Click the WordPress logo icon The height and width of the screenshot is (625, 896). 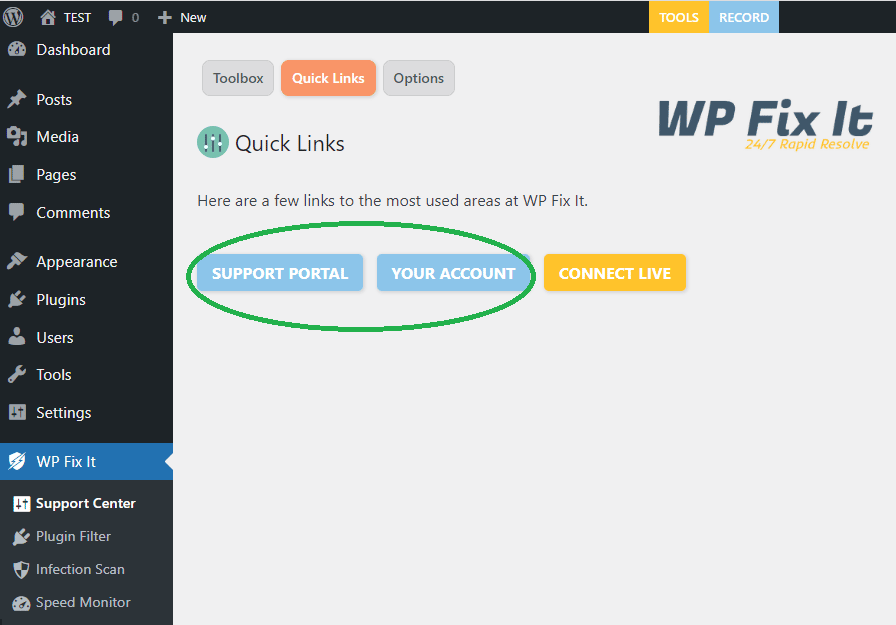pos(13,17)
